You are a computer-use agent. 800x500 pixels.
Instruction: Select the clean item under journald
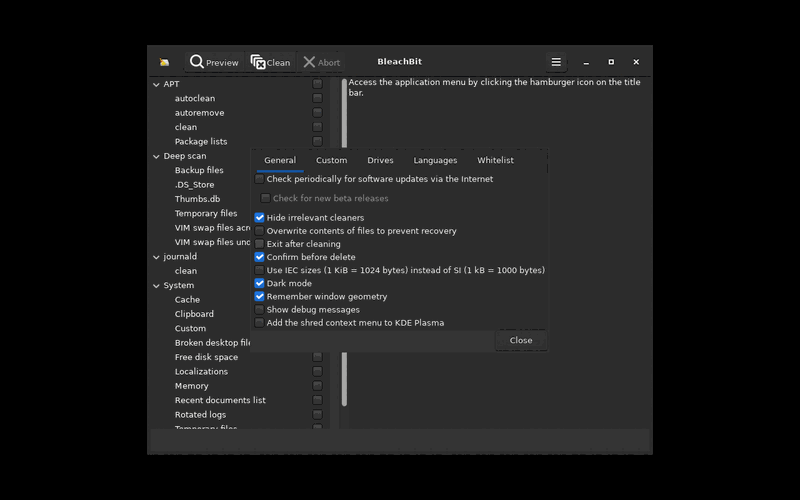click(x=186, y=271)
